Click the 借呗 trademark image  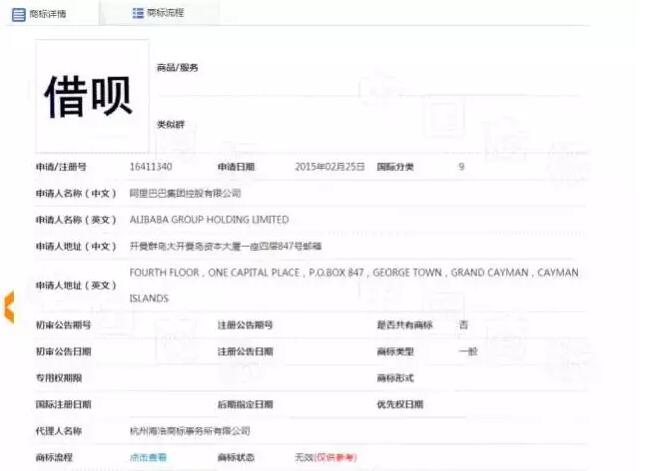(x=92, y=96)
